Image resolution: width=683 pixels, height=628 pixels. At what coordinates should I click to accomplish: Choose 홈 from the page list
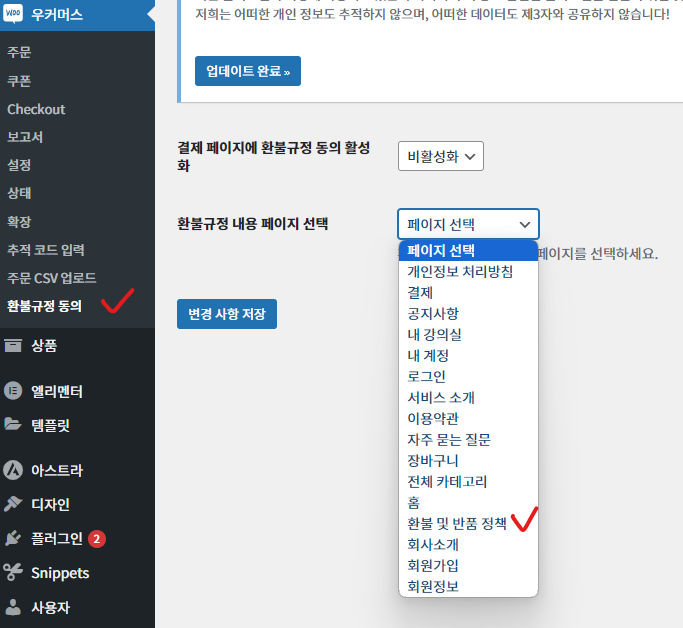point(468,503)
